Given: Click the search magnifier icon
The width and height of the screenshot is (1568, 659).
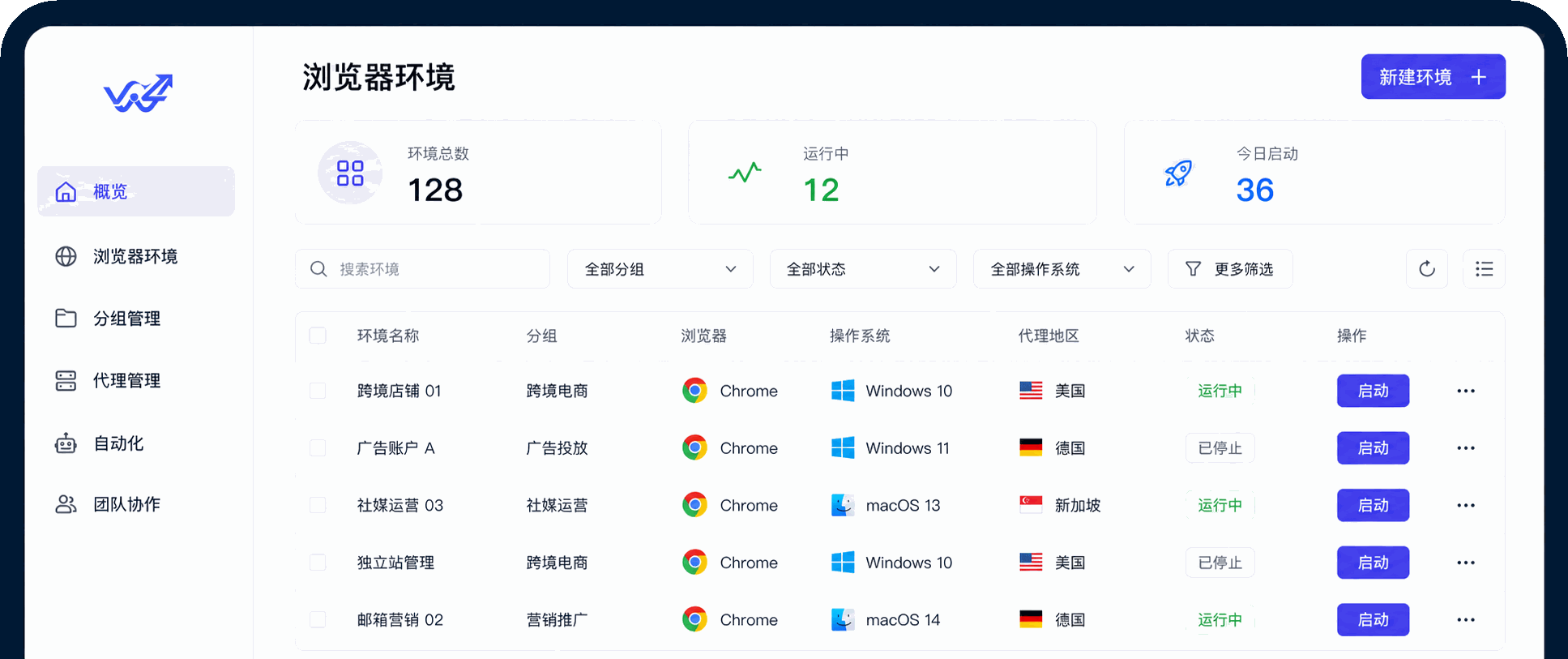Looking at the screenshot, I should [x=318, y=269].
